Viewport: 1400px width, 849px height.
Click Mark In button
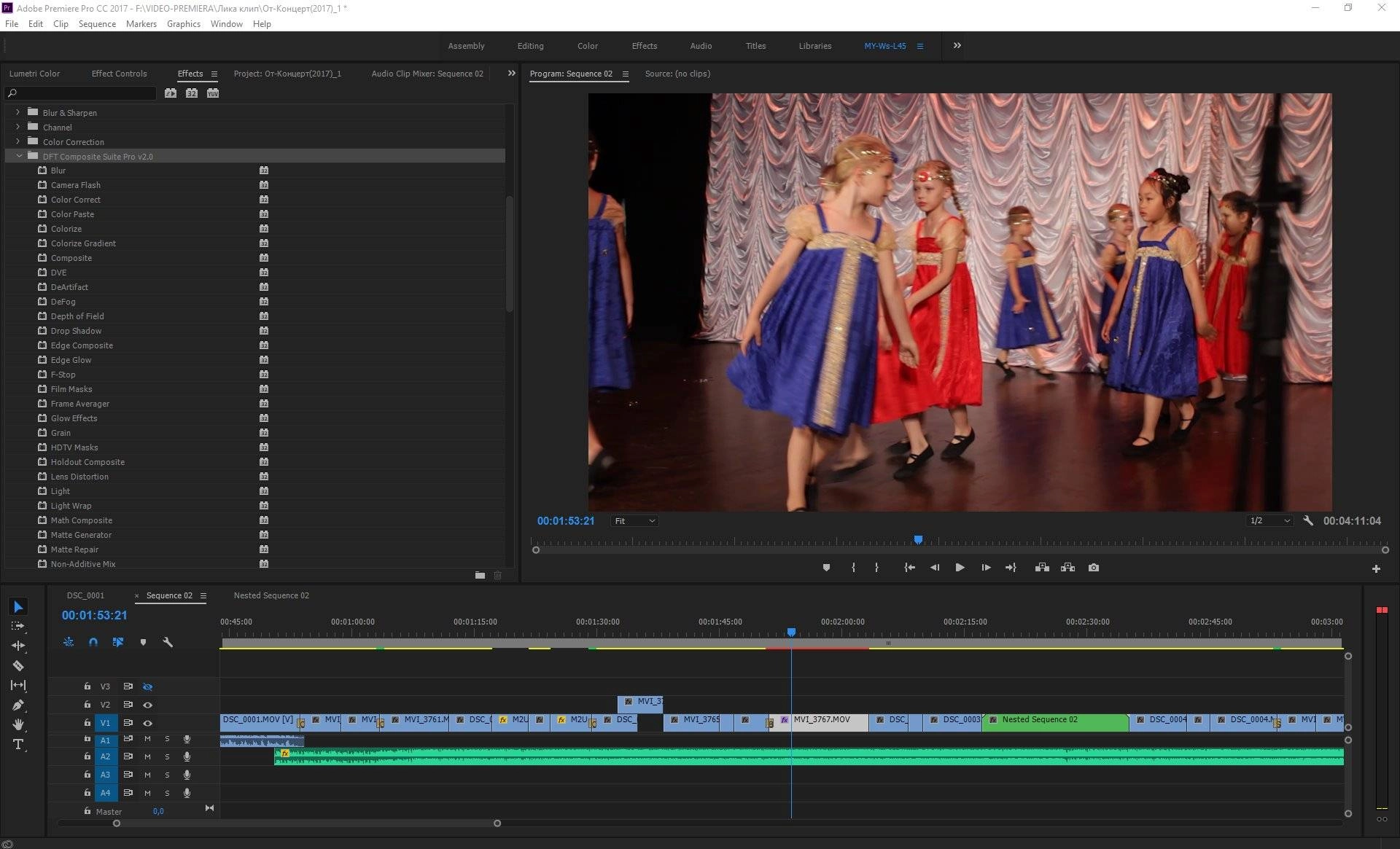click(x=853, y=568)
